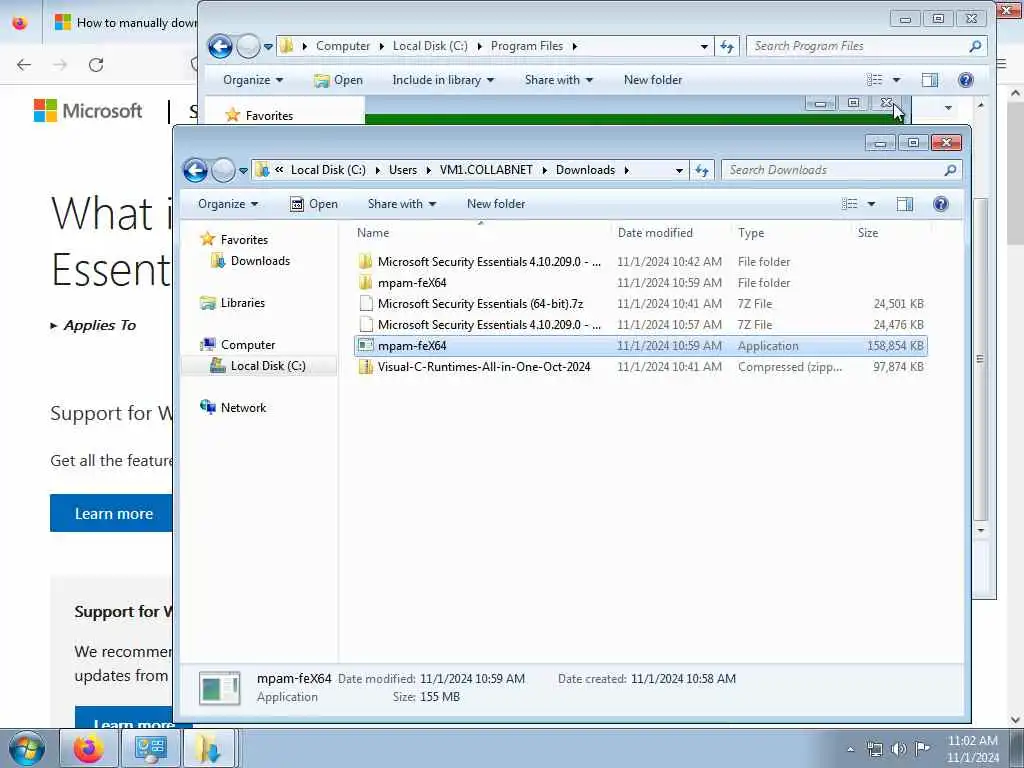Show hidden system tray icons
Viewport: 1024px width, 768px height.
(x=850, y=750)
